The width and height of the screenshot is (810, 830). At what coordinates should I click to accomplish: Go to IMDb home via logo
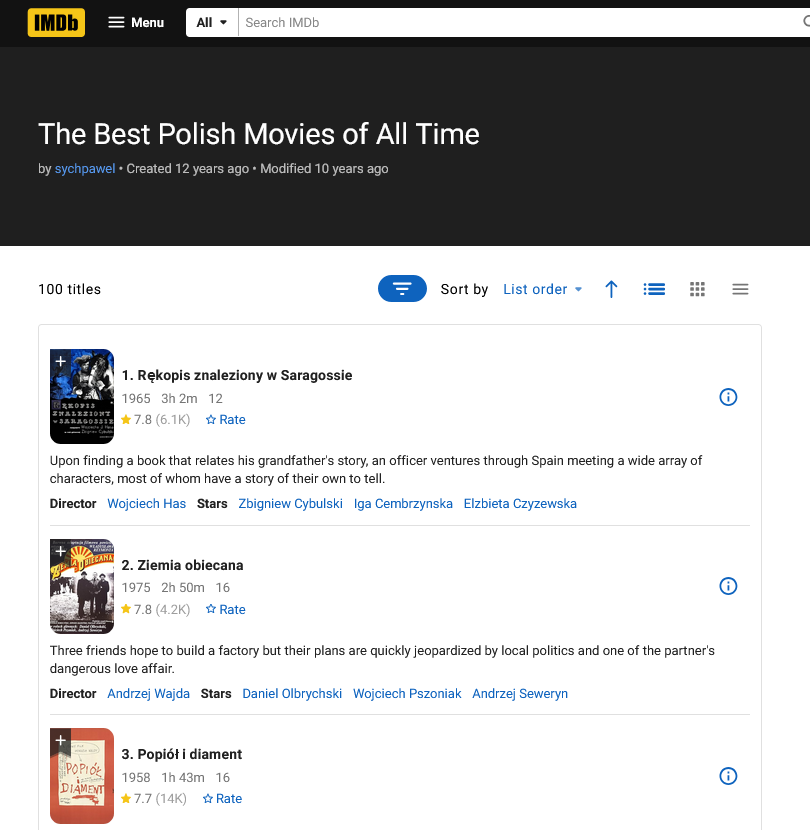[x=56, y=22]
